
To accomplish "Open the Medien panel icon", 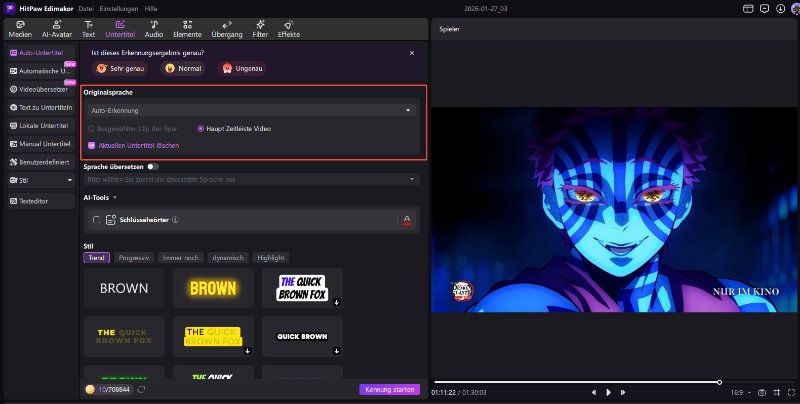I will click(x=20, y=24).
